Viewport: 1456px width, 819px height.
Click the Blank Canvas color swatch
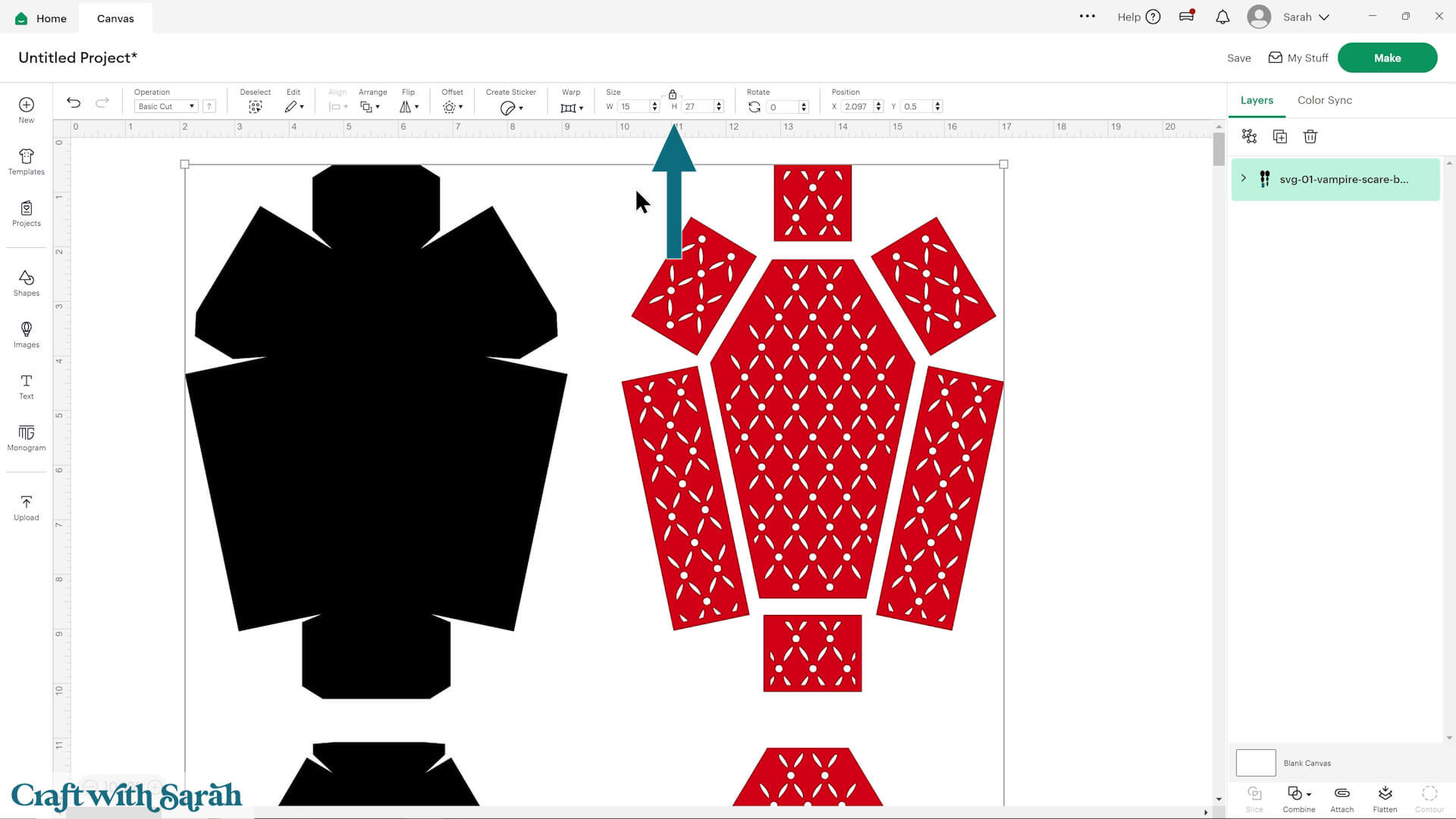pos(1255,762)
